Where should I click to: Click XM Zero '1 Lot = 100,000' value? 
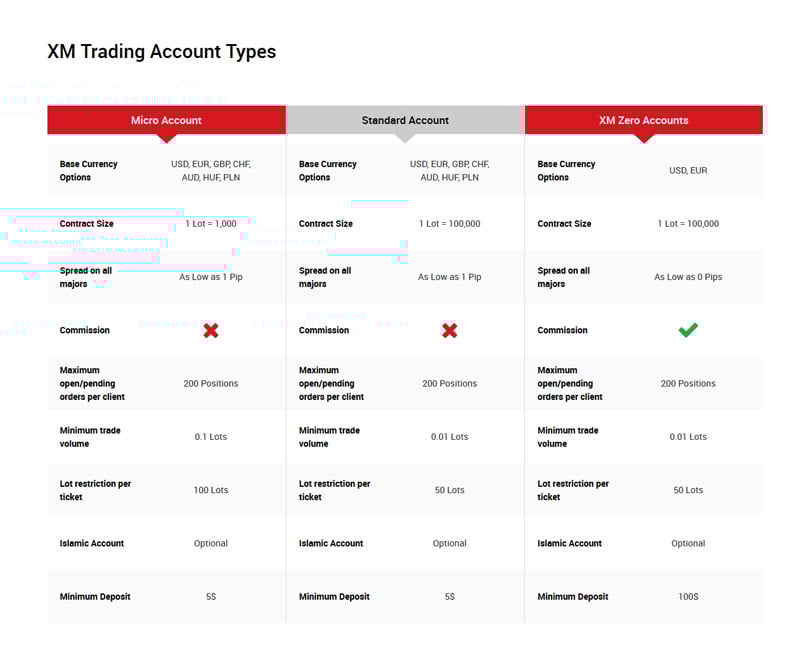click(x=688, y=224)
